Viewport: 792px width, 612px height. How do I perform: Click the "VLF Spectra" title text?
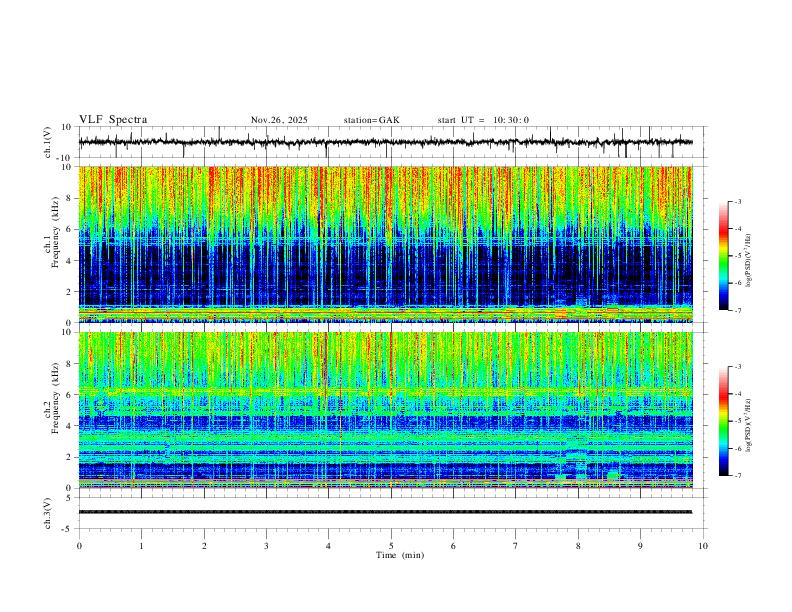(113, 120)
